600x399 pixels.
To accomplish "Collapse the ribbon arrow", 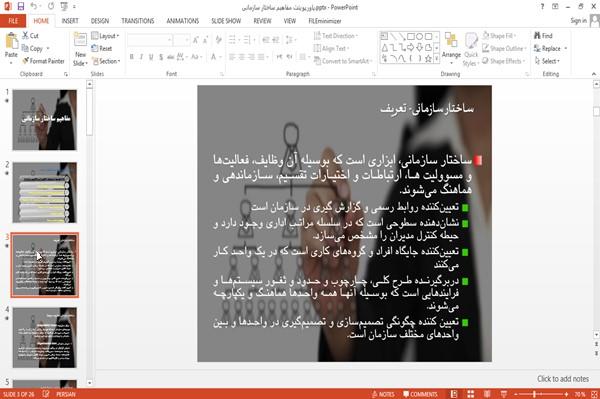I will click(593, 74).
